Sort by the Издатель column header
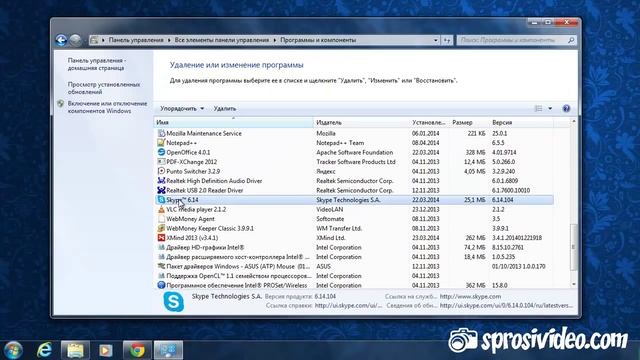Viewport: 640px width, 360px height. (x=361, y=122)
